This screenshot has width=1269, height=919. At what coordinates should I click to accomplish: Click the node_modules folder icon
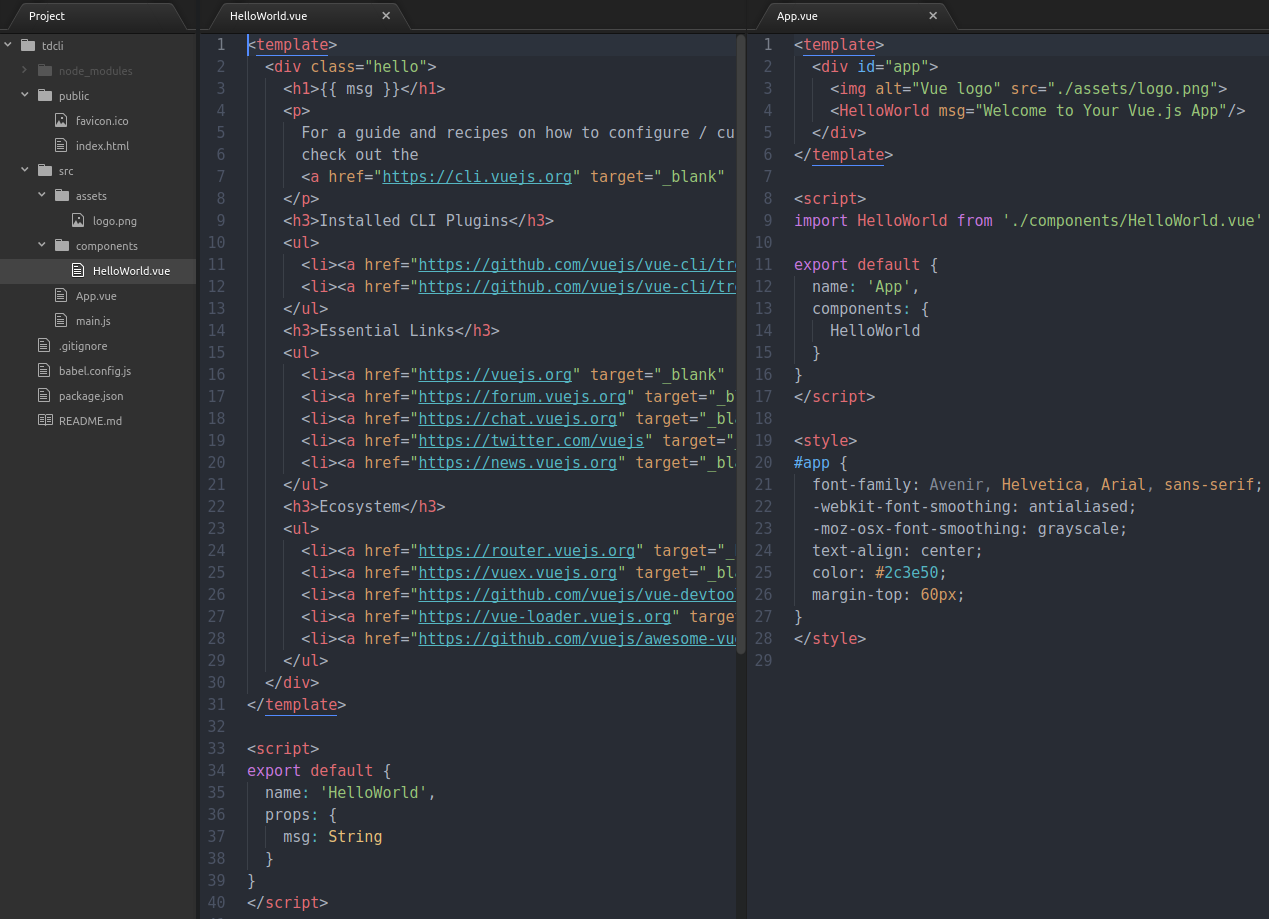44,71
